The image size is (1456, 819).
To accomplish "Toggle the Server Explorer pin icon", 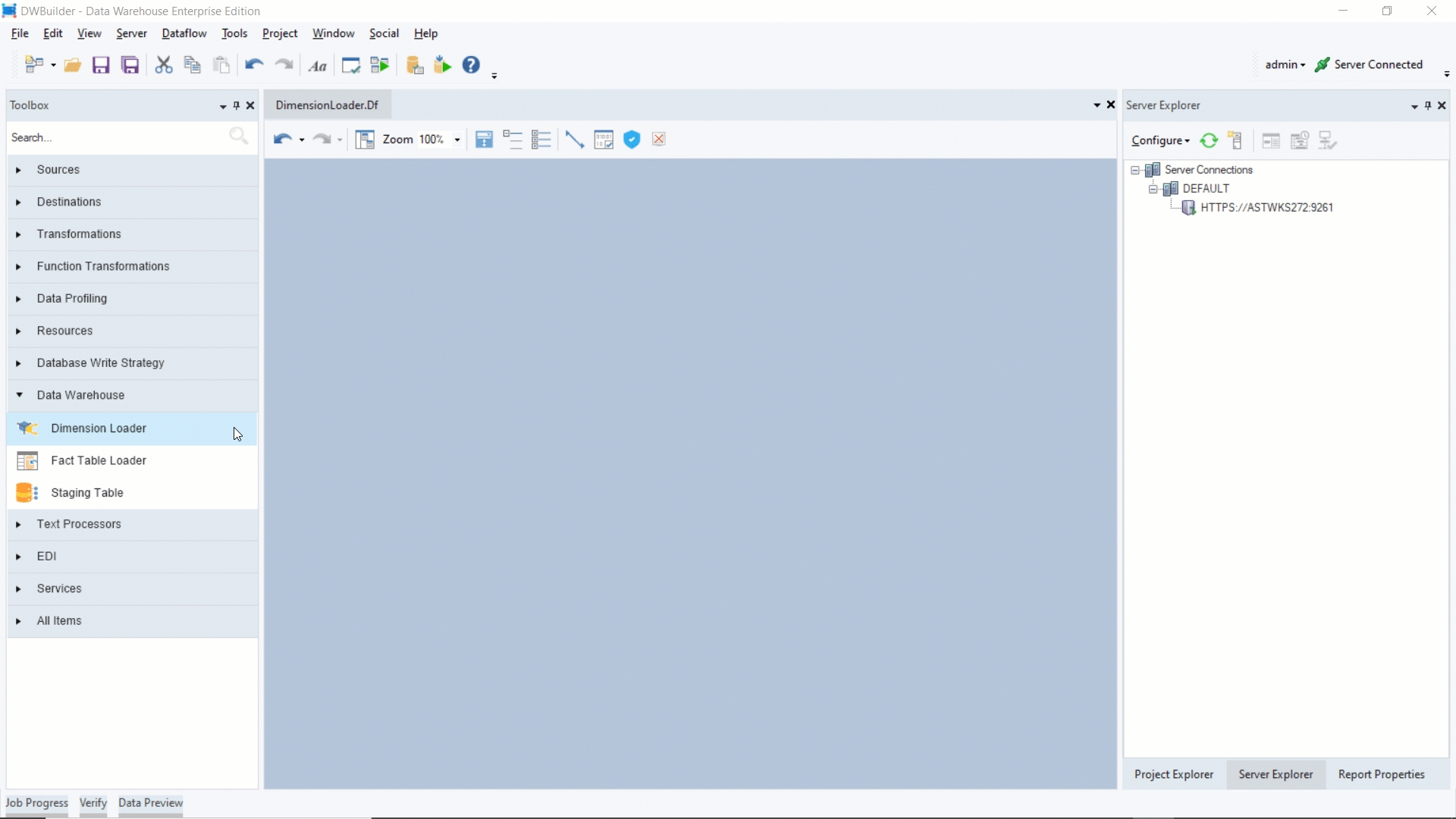I will 1428,105.
